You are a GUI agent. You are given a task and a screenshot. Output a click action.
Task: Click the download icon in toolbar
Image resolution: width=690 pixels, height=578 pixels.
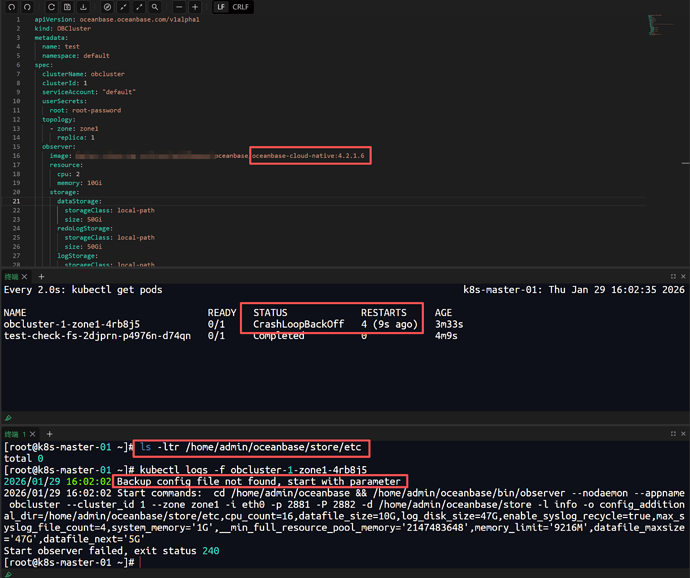(x=83, y=7)
